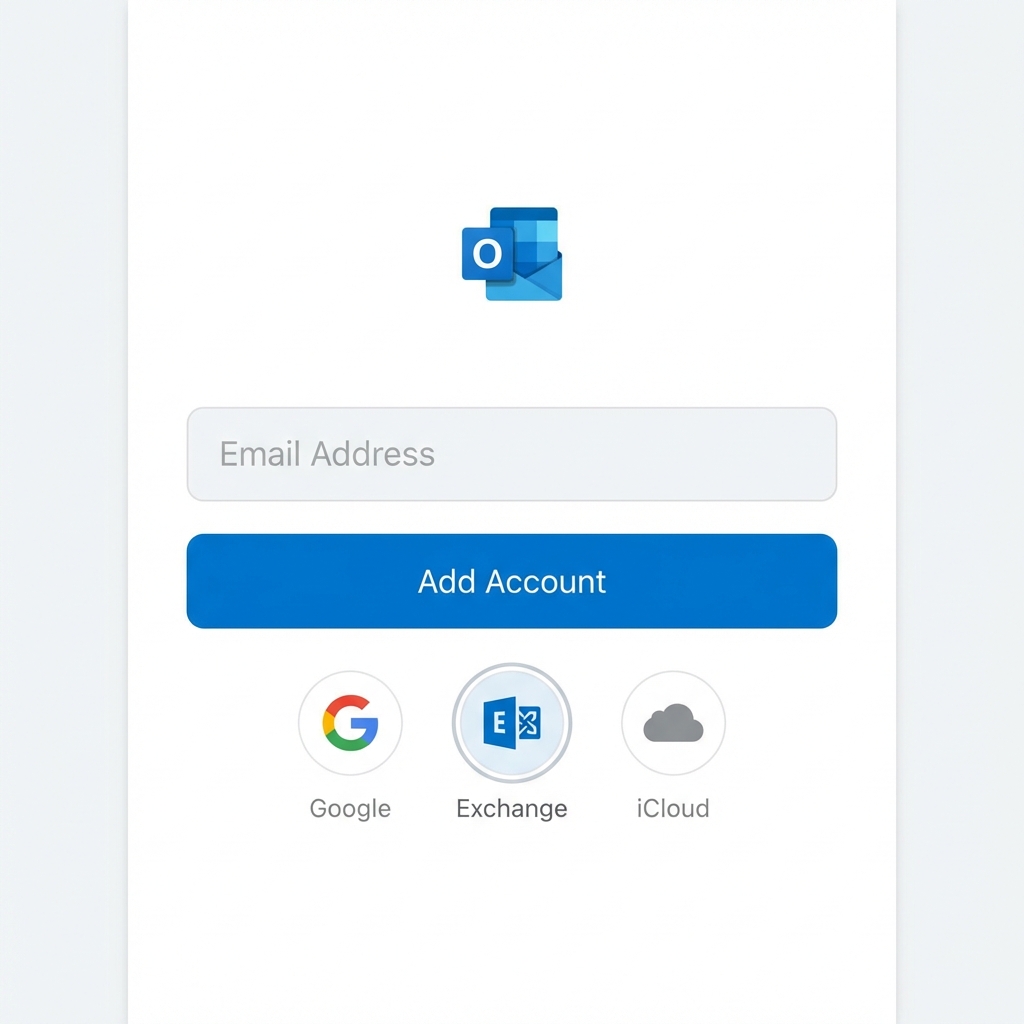The height and width of the screenshot is (1024, 1024).
Task: Tap the Outlook envelope logo
Action: 512,254
